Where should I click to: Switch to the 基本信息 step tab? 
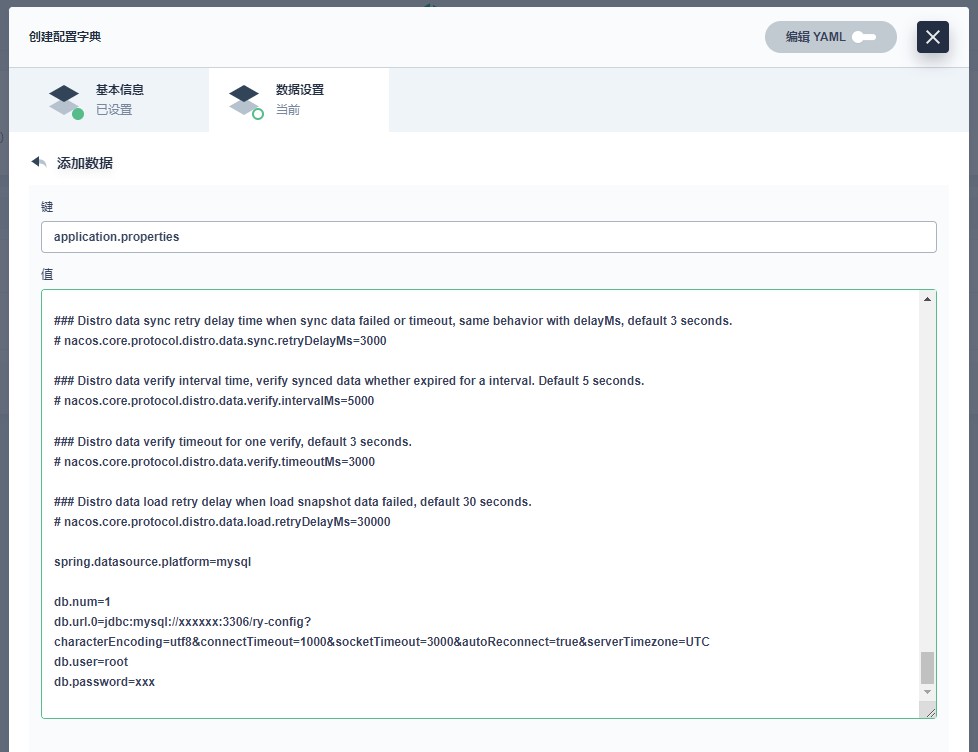(x=109, y=100)
